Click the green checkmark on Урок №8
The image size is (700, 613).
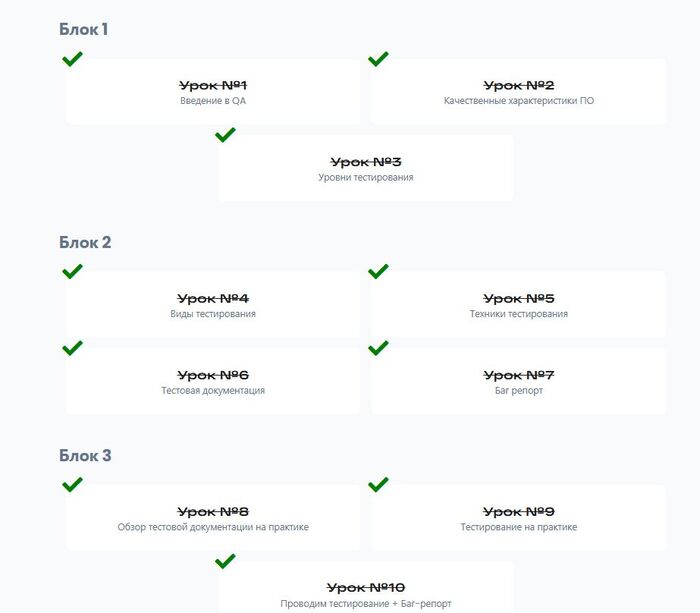point(73,484)
